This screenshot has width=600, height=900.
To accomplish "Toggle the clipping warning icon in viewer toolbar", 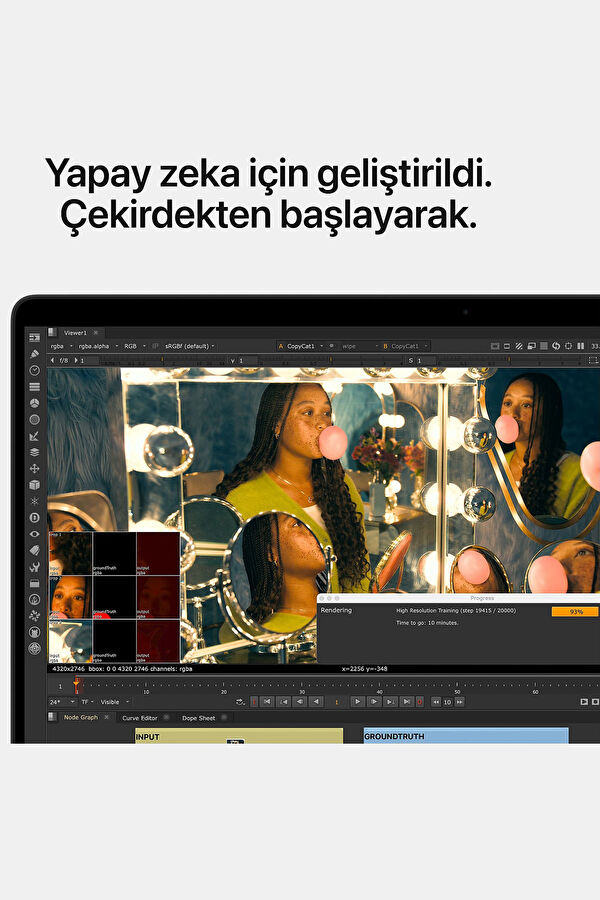I will pyautogui.click(x=495, y=346).
